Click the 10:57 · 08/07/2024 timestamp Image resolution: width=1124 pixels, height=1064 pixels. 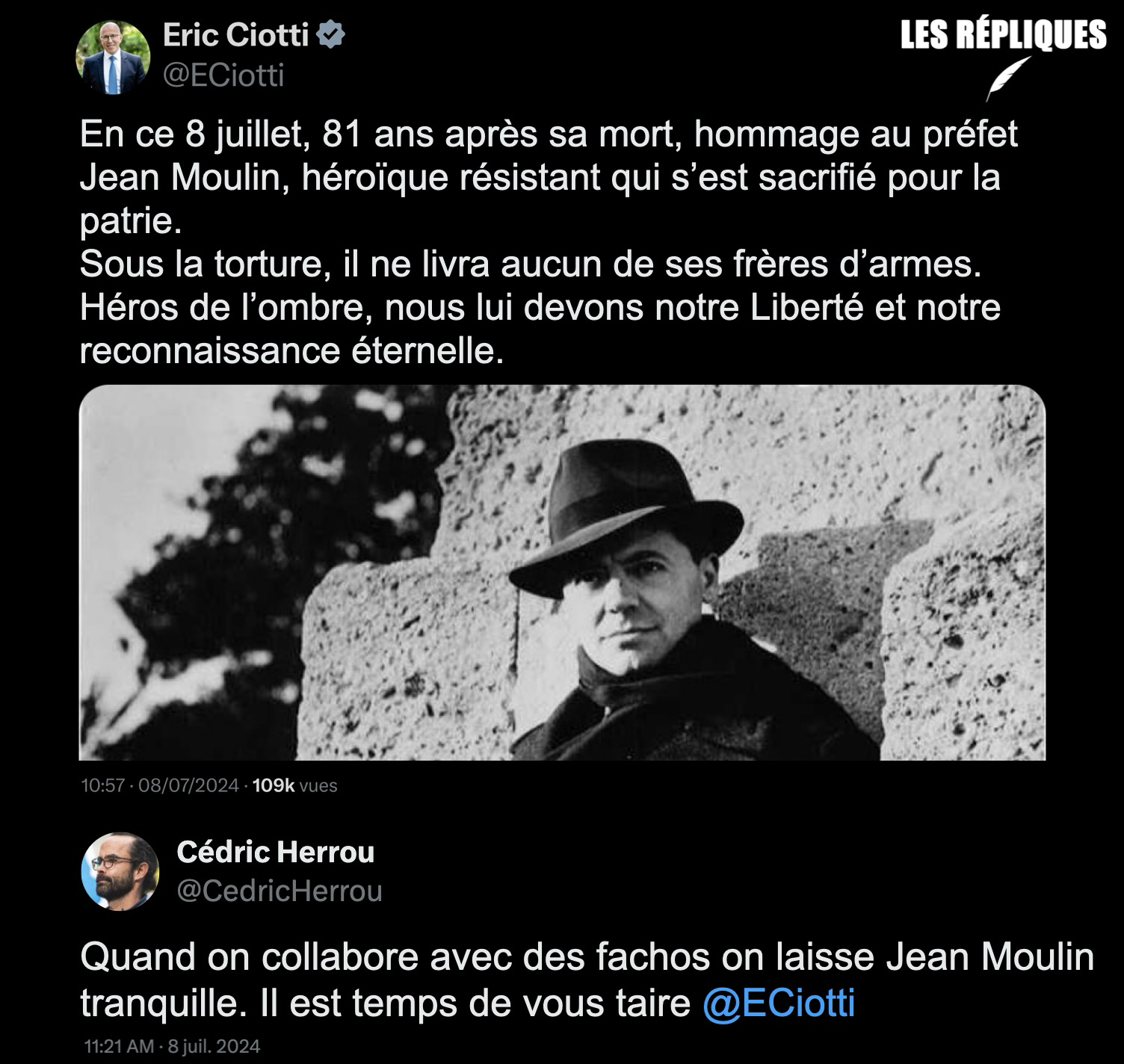point(159,785)
